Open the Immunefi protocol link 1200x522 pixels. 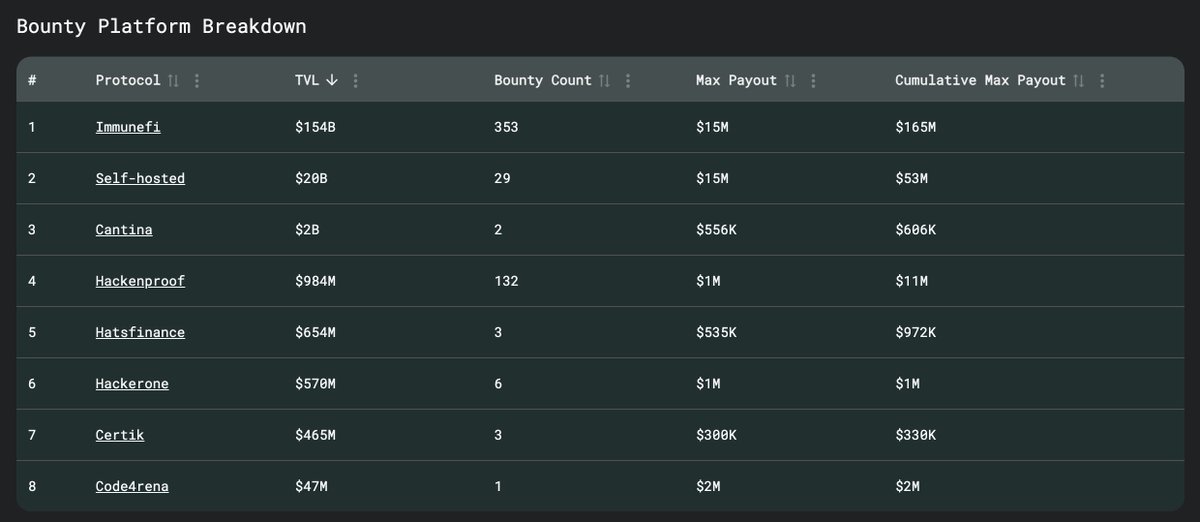[128, 127]
